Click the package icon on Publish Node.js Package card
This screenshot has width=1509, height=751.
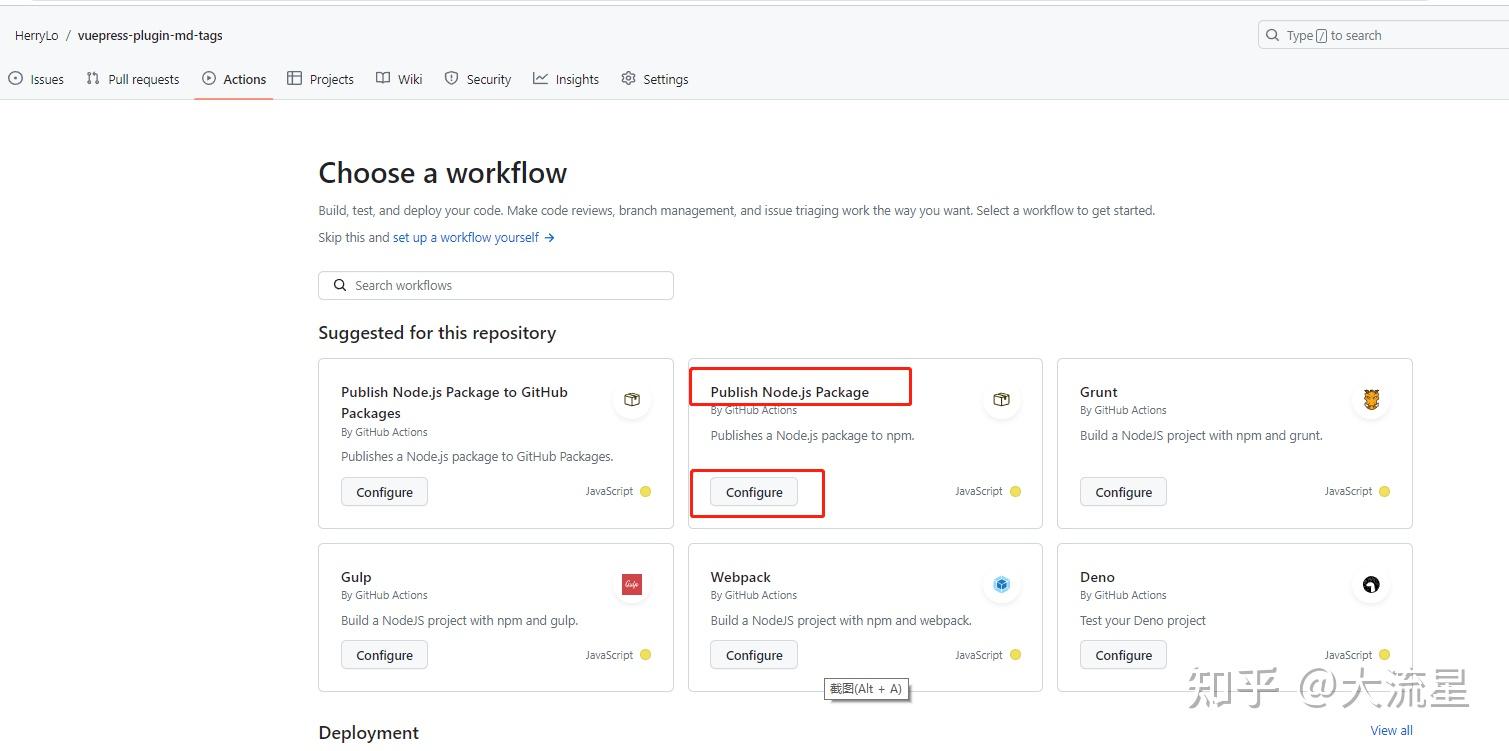[1001, 399]
